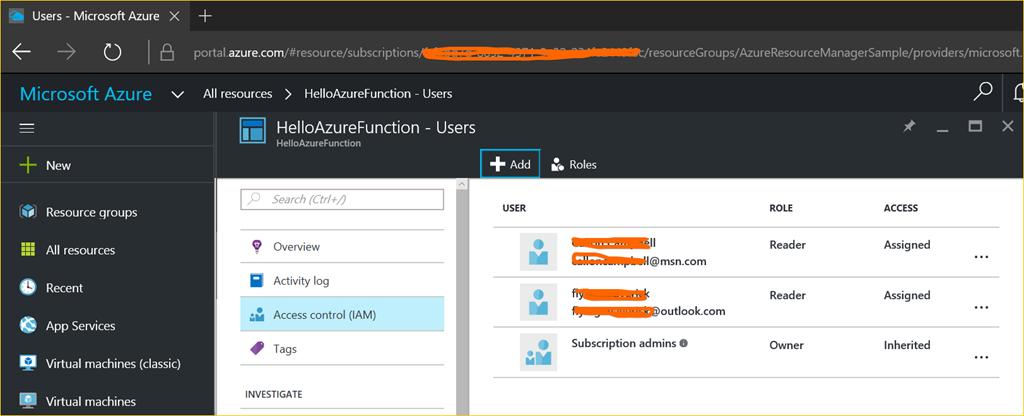Click the Search (Ctrl+/) input box

click(x=342, y=200)
